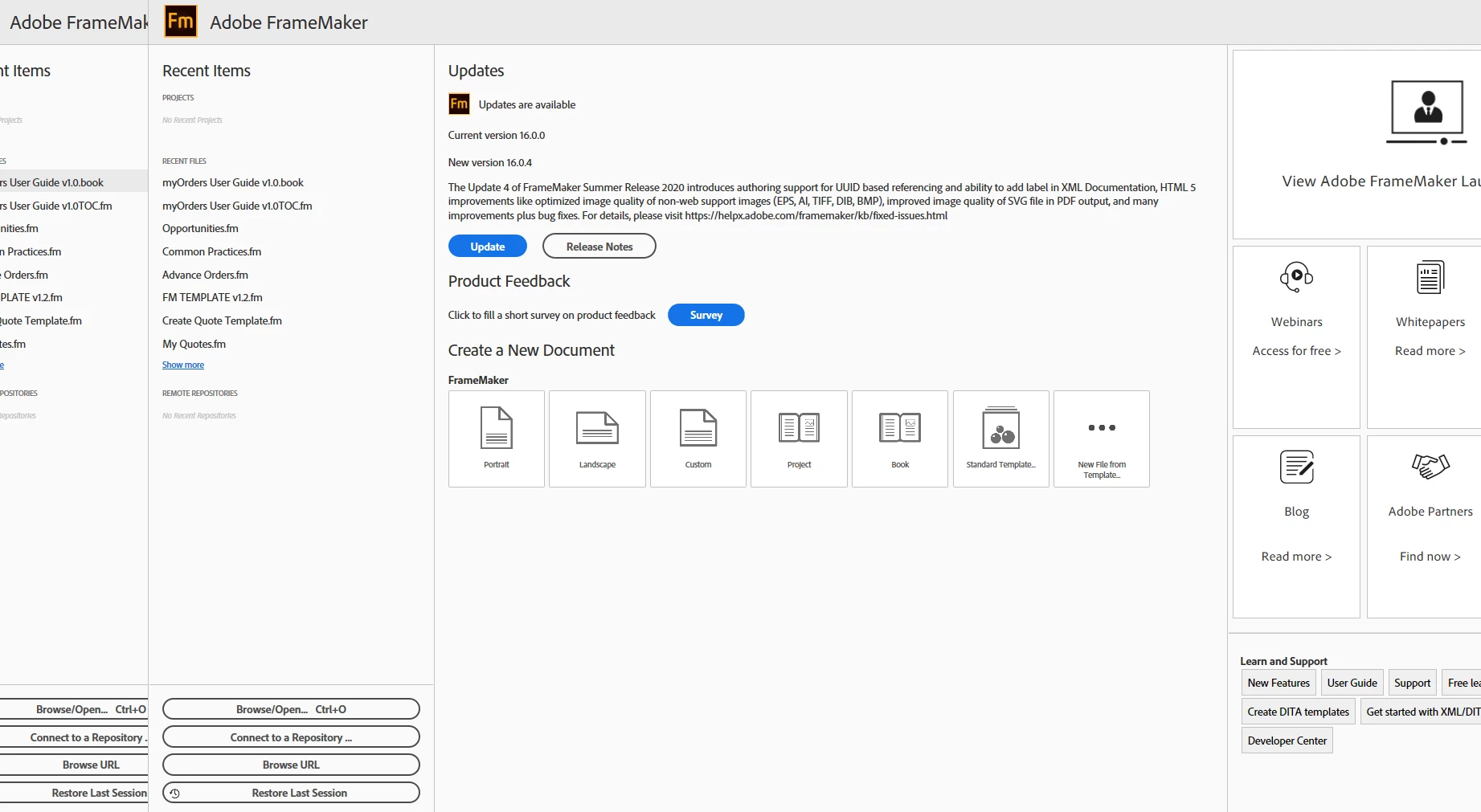Click the helpx.adobe.com fixed-issues URL text
This screenshot has width=1481, height=812.
pos(816,215)
